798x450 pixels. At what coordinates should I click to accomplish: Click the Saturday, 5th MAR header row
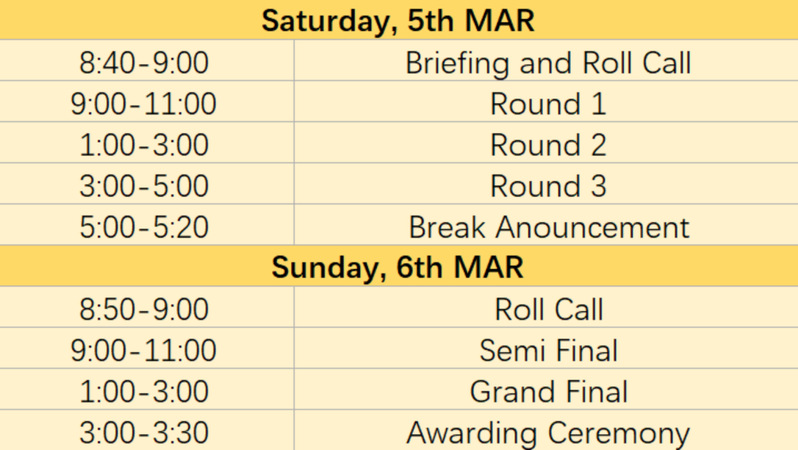click(398, 19)
